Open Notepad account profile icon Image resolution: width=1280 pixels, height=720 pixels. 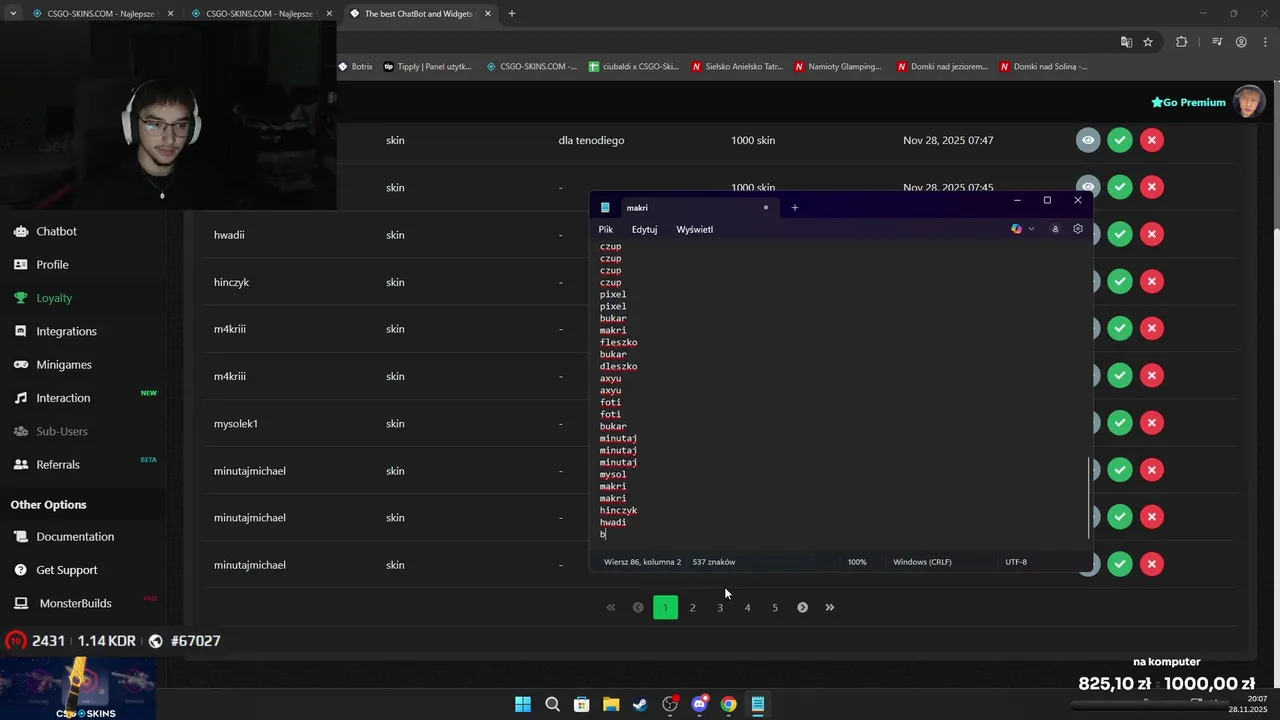pyautogui.click(x=1055, y=229)
